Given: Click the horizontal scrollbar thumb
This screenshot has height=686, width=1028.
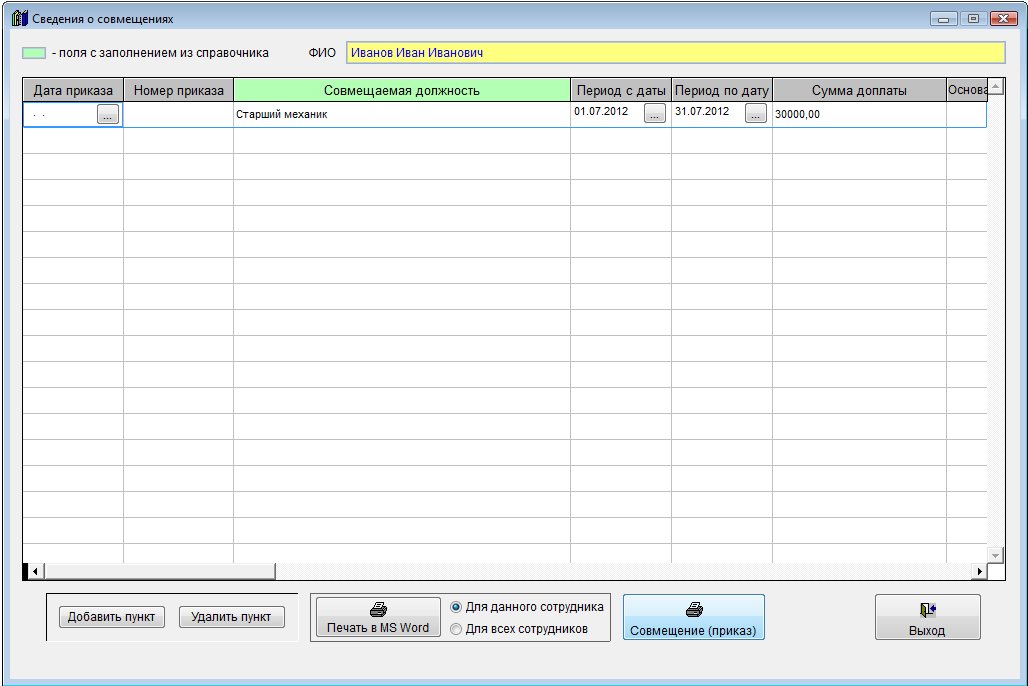Looking at the screenshot, I should pos(159,571).
